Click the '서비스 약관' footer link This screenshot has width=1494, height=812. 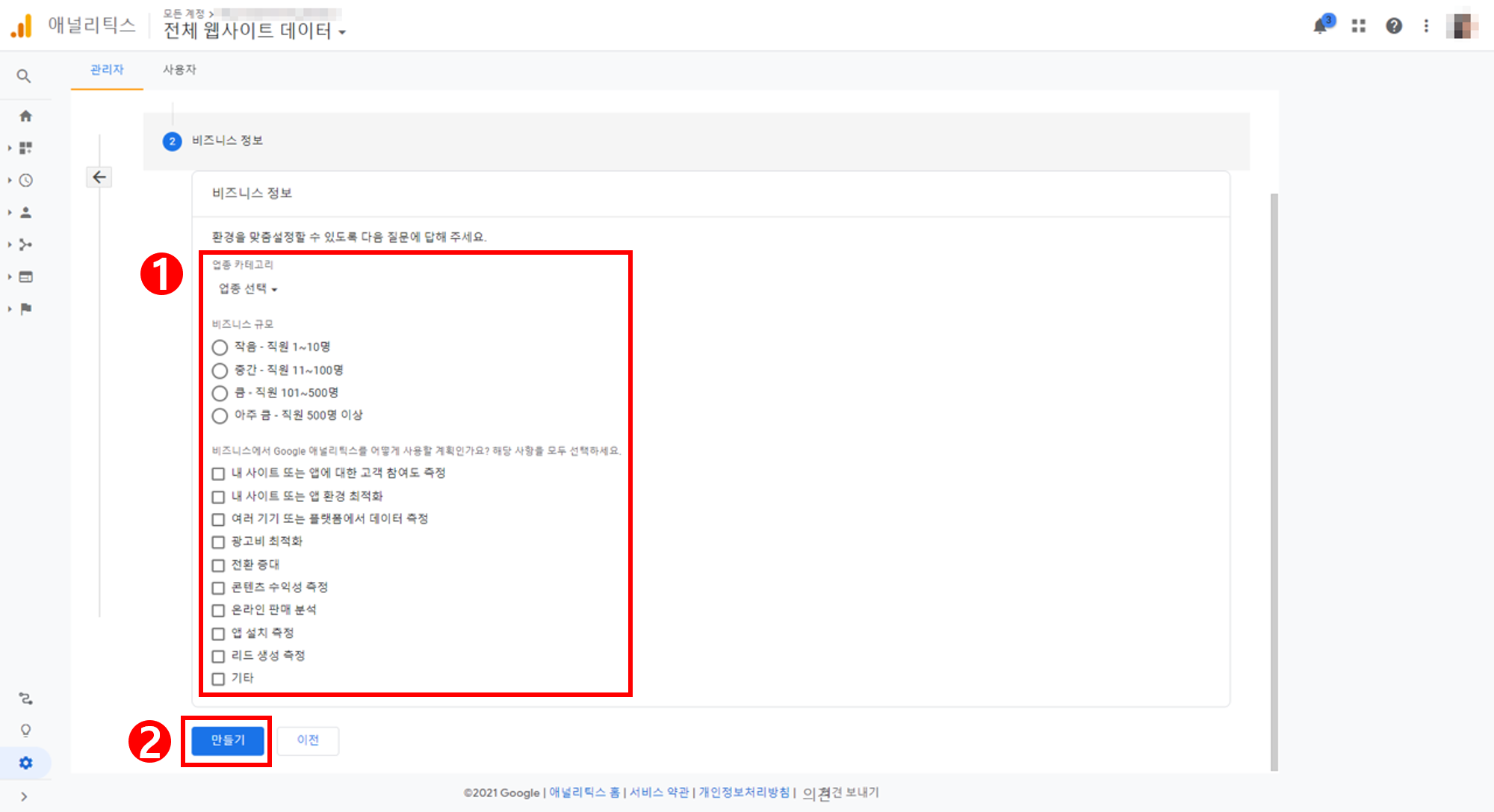(659, 793)
